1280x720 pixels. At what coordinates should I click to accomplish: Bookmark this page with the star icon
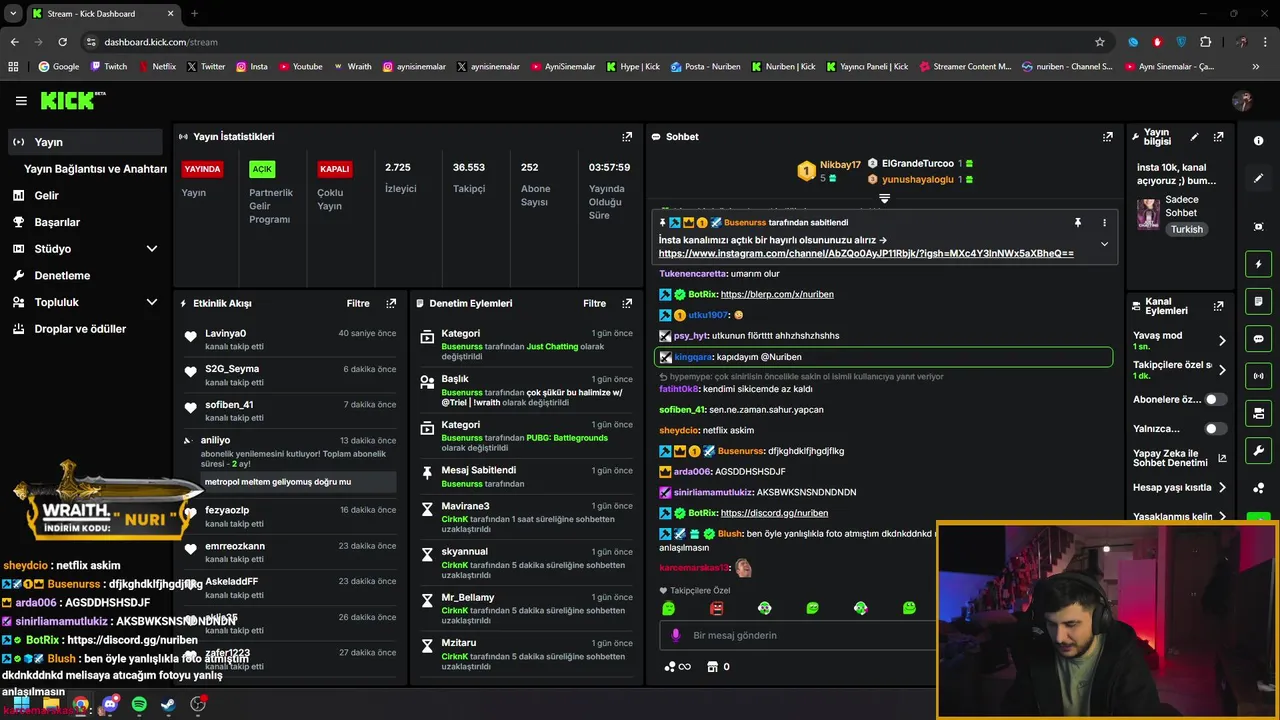[1100, 42]
